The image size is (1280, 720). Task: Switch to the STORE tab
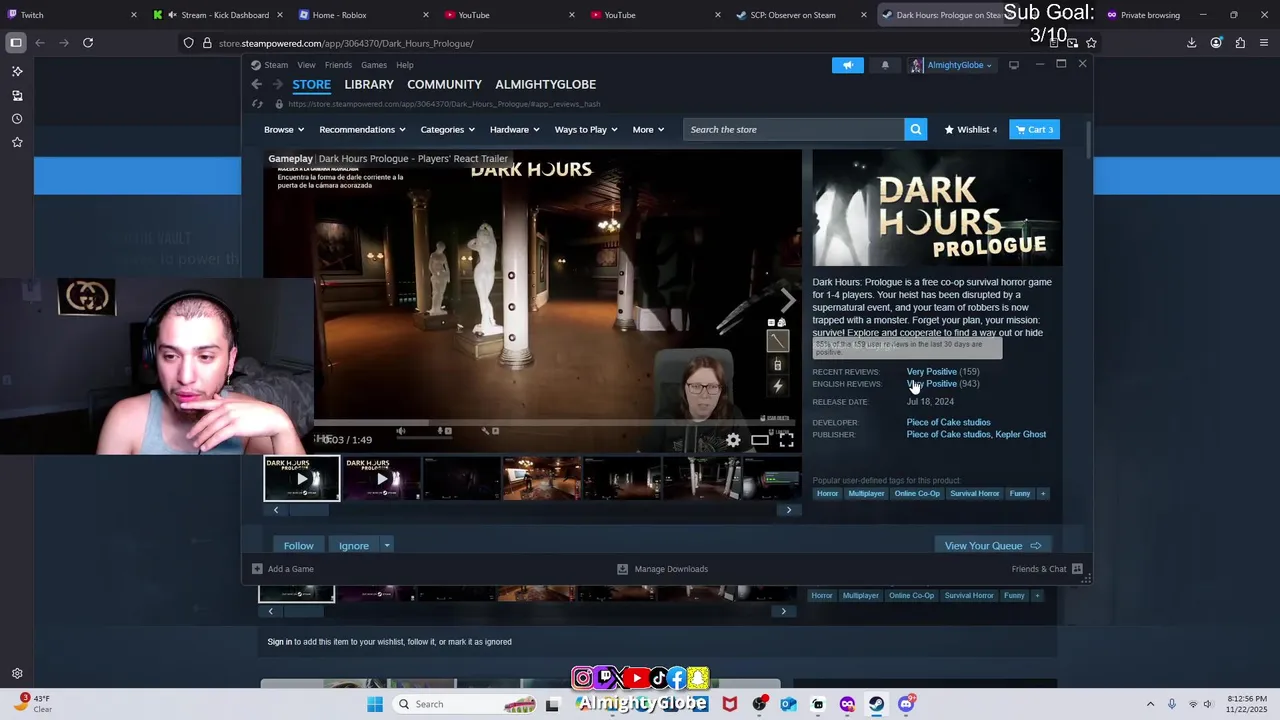point(312,85)
